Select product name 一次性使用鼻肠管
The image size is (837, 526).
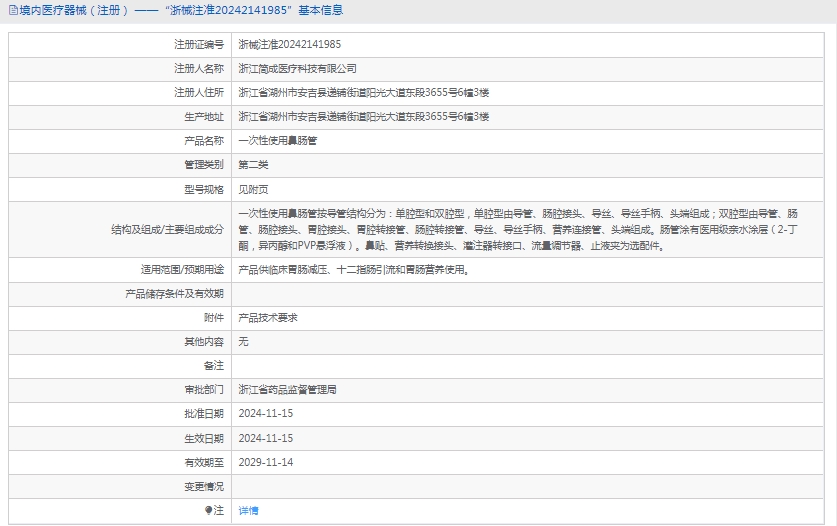click(x=277, y=141)
